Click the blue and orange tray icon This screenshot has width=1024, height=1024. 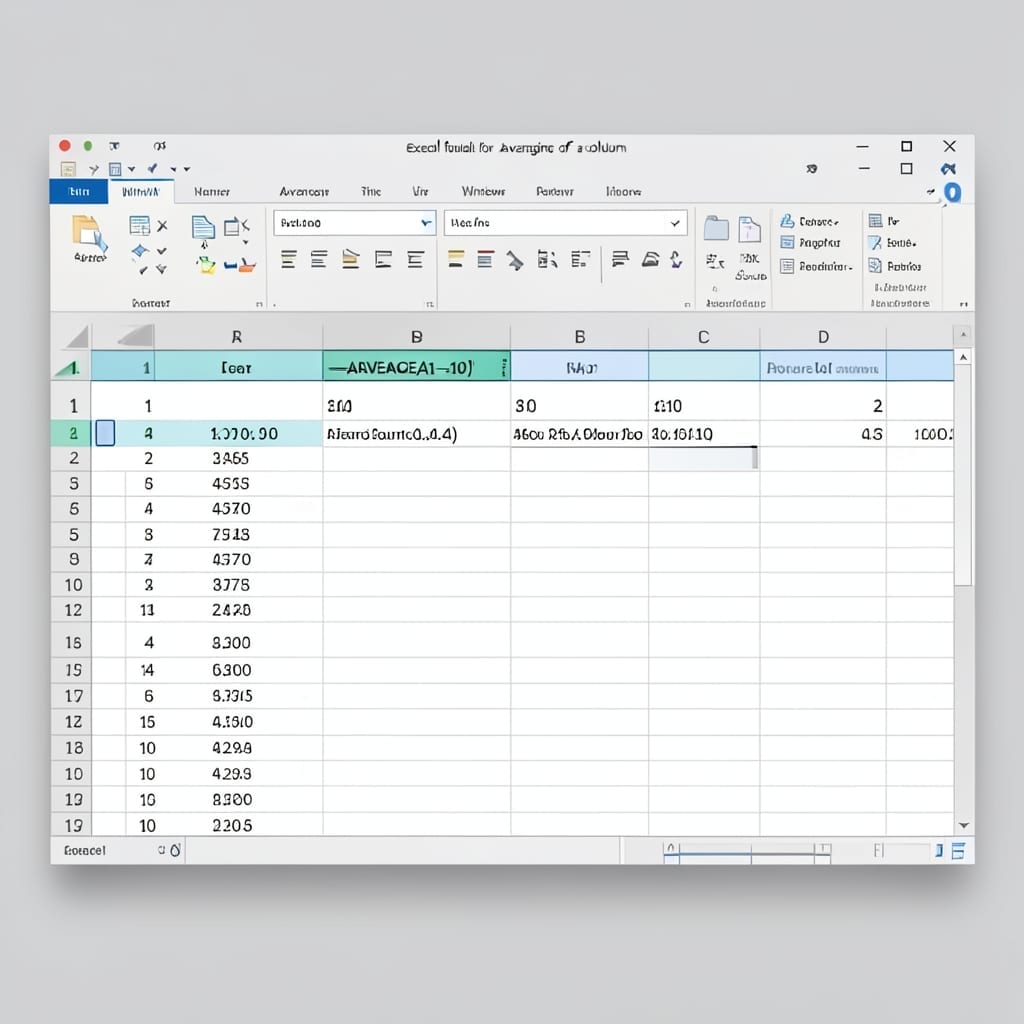[x=239, y=264]
